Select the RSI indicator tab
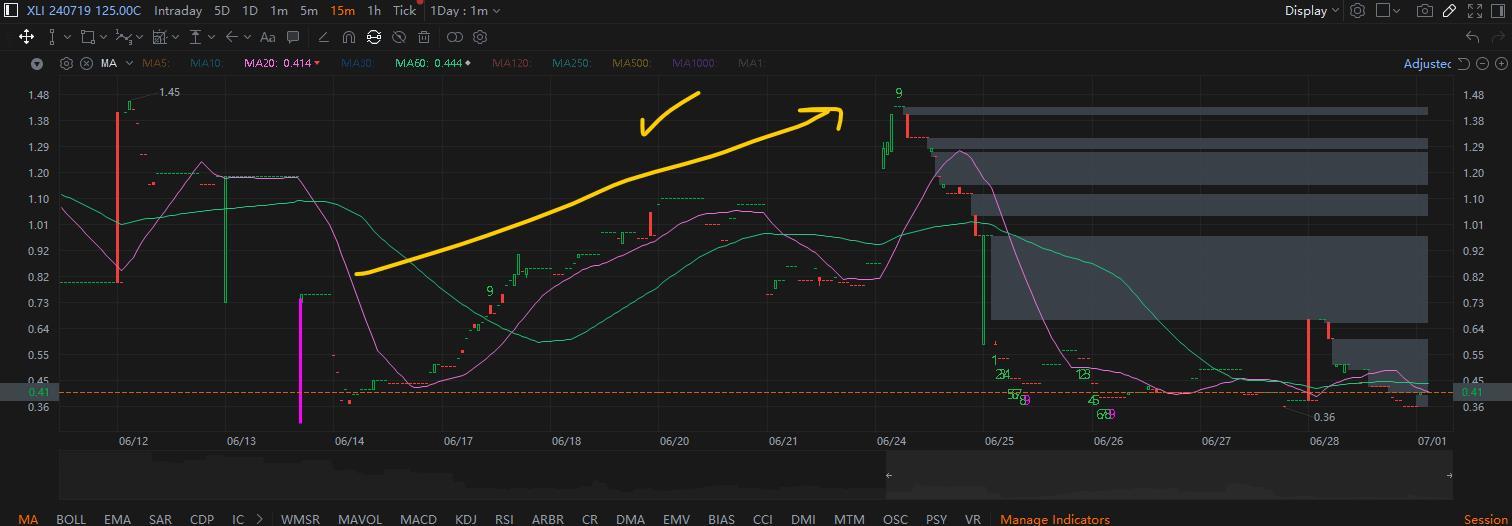This screenshot has width=1512, height=526. click(504, 519)
